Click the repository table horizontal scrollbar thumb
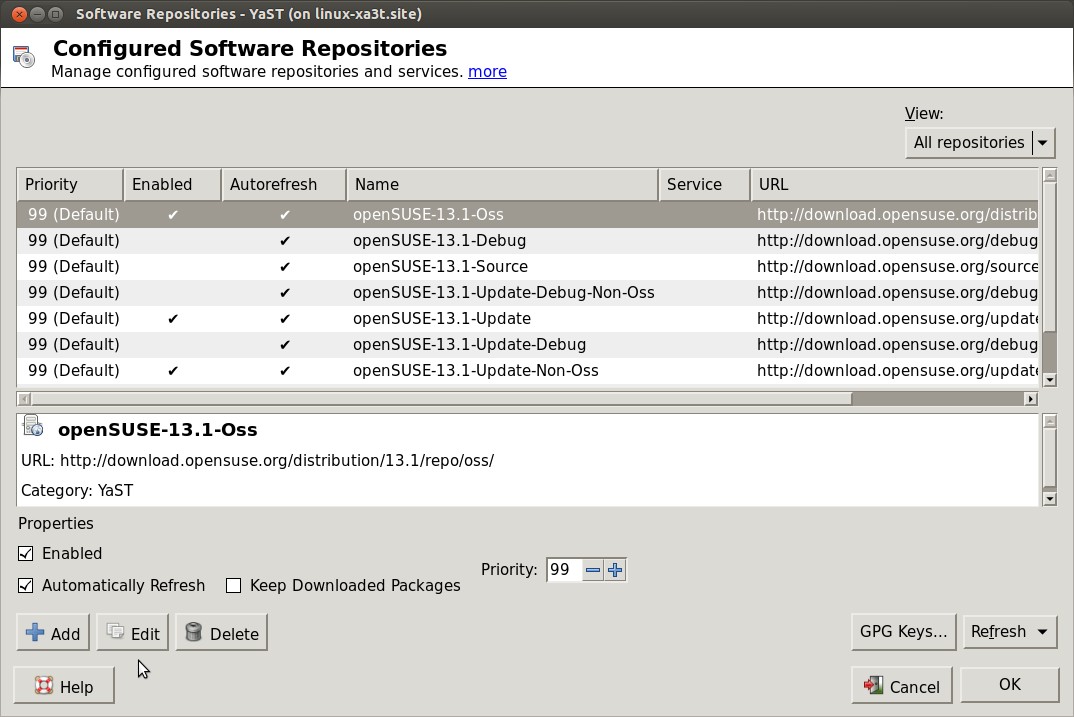This screenshot has height=717, width=1074. pos(441,399)
